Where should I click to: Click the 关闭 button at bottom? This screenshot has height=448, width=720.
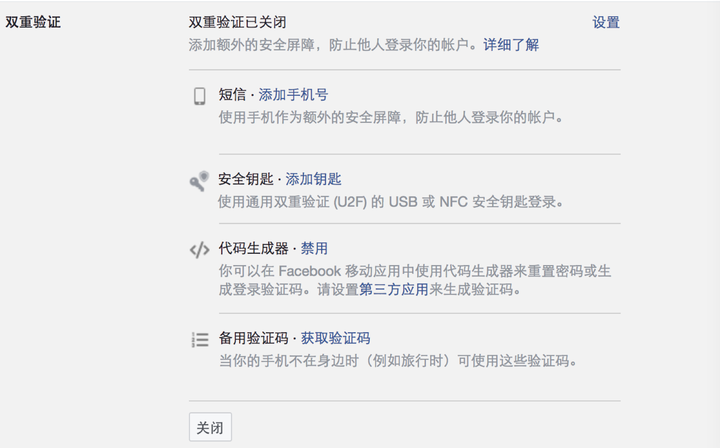coord(210,427)
